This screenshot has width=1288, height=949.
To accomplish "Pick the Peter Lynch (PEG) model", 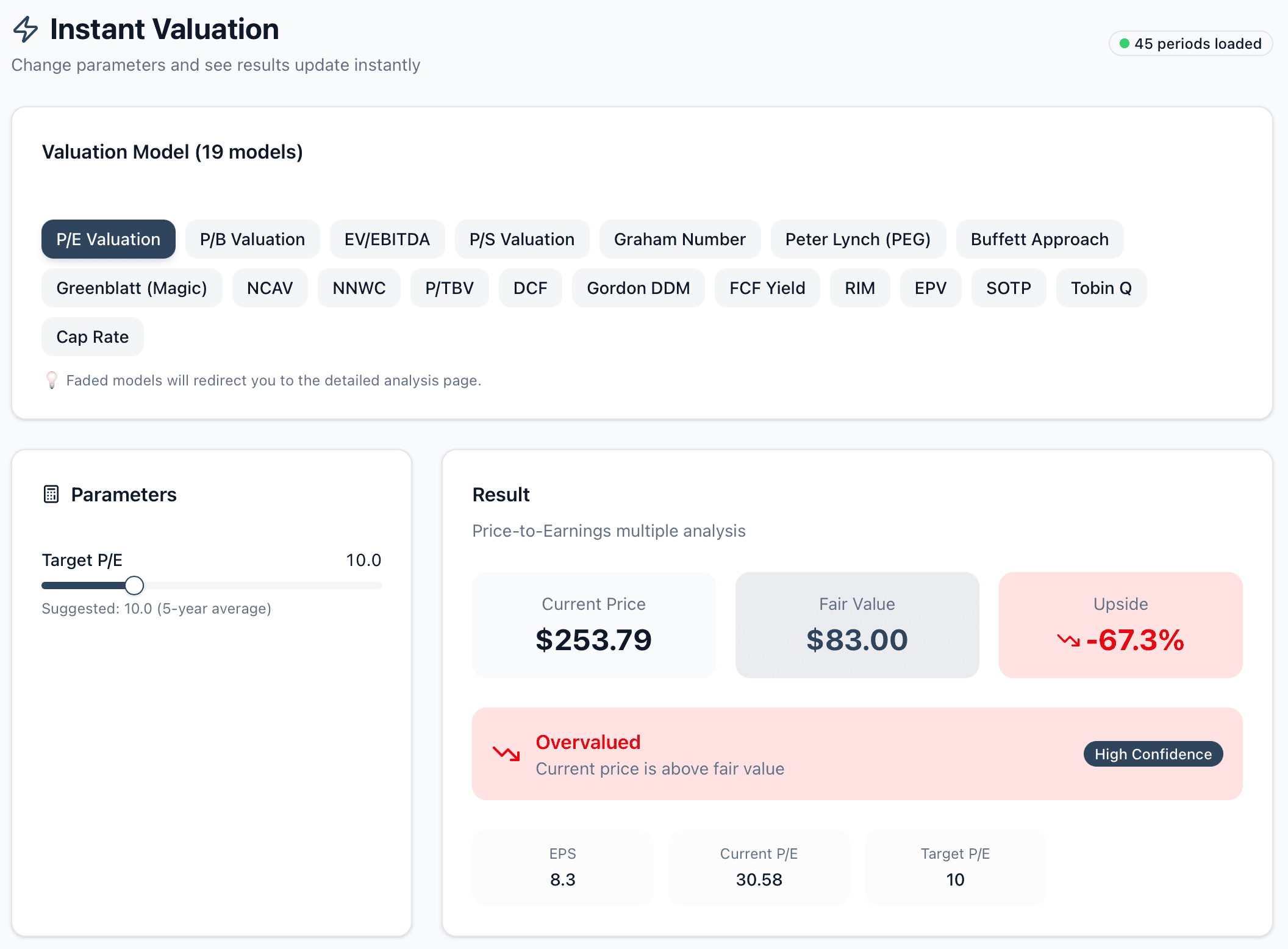I will point(858,239).
